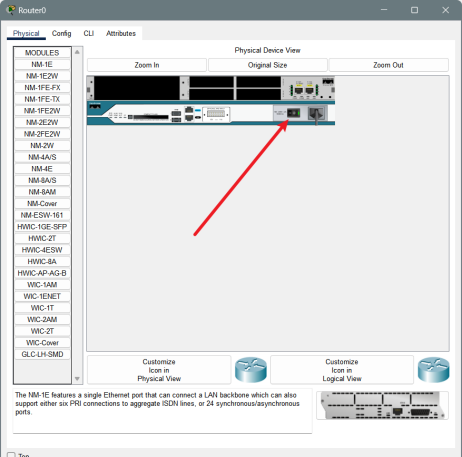Image resolution: width=462 pixels, height=457 pixels.
Task: Switch to the Physical tab
Action: point(26,33)
